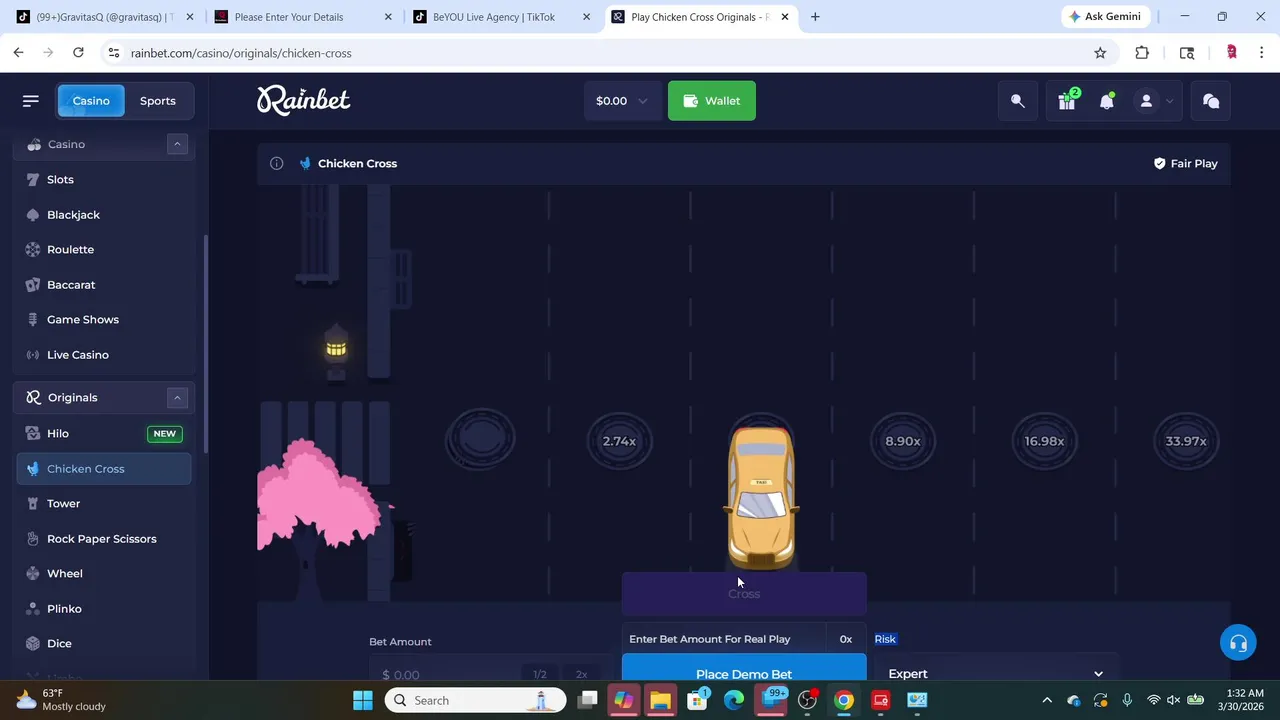Open Slots in sidebar
This screenshot has height=720, width=1280.
pyautogui.click(x=104, y=179)
